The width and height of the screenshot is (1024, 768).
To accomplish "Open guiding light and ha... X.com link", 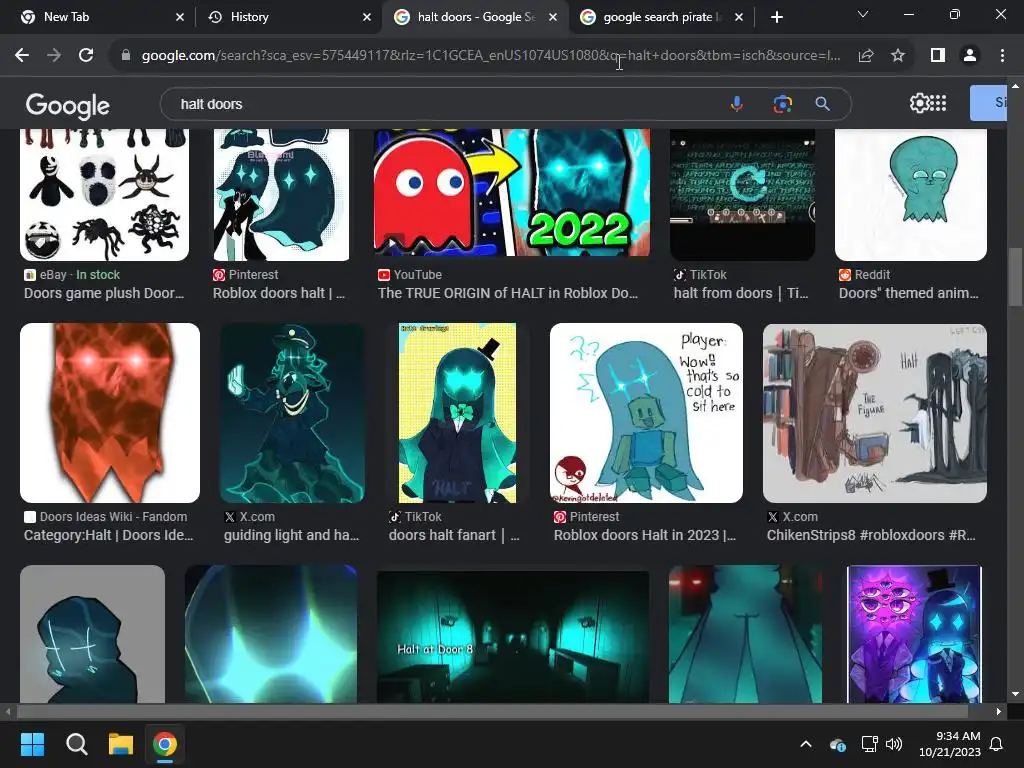I will pos(291,536).
